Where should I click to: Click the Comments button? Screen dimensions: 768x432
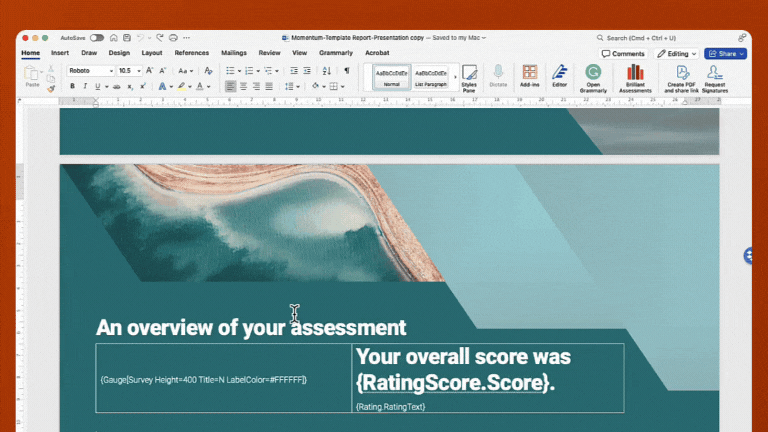click(x=623, y=53)
